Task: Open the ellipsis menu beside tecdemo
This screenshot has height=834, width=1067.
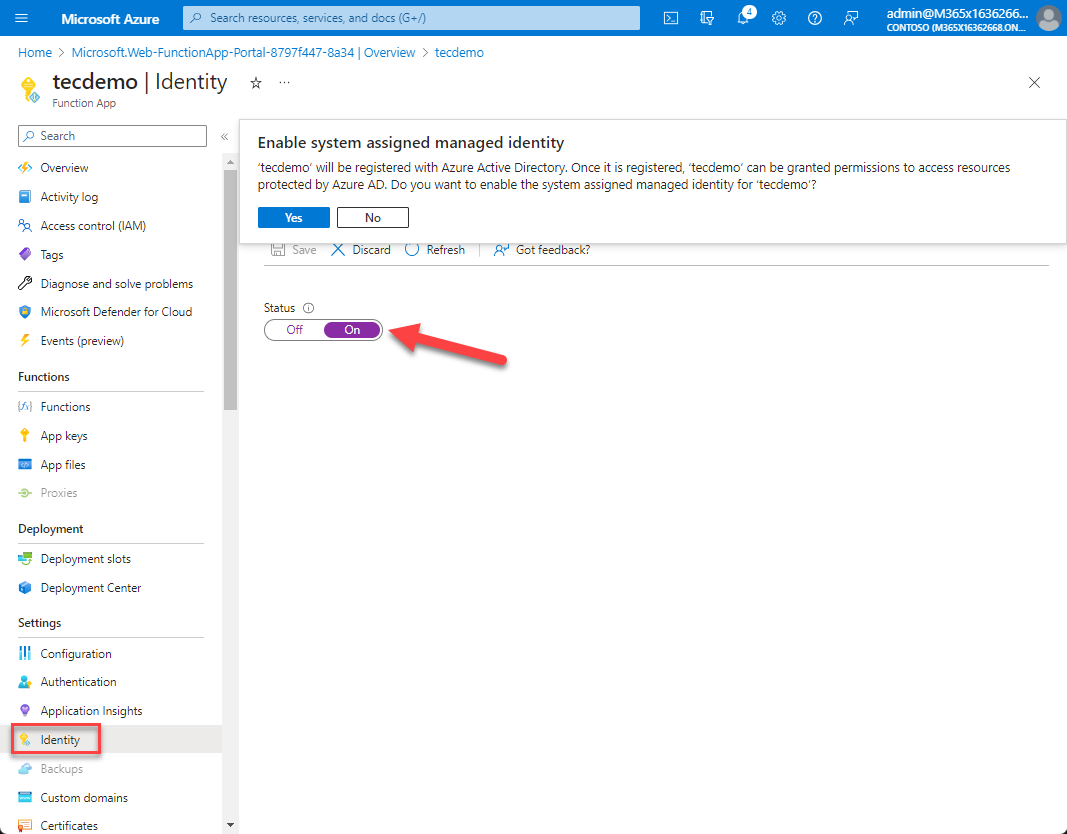Action: (284, 84)
